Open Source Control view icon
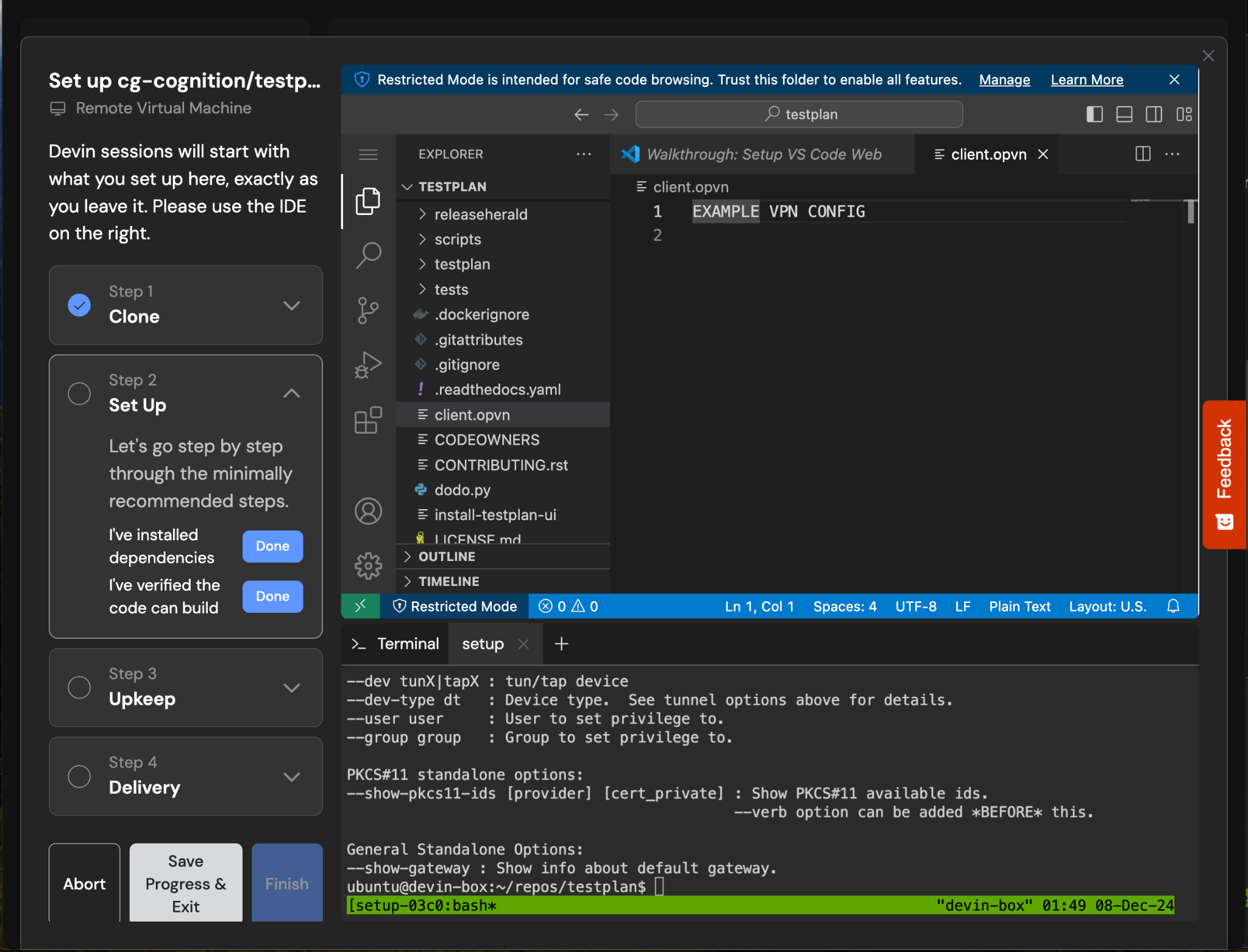 [368, 310]
